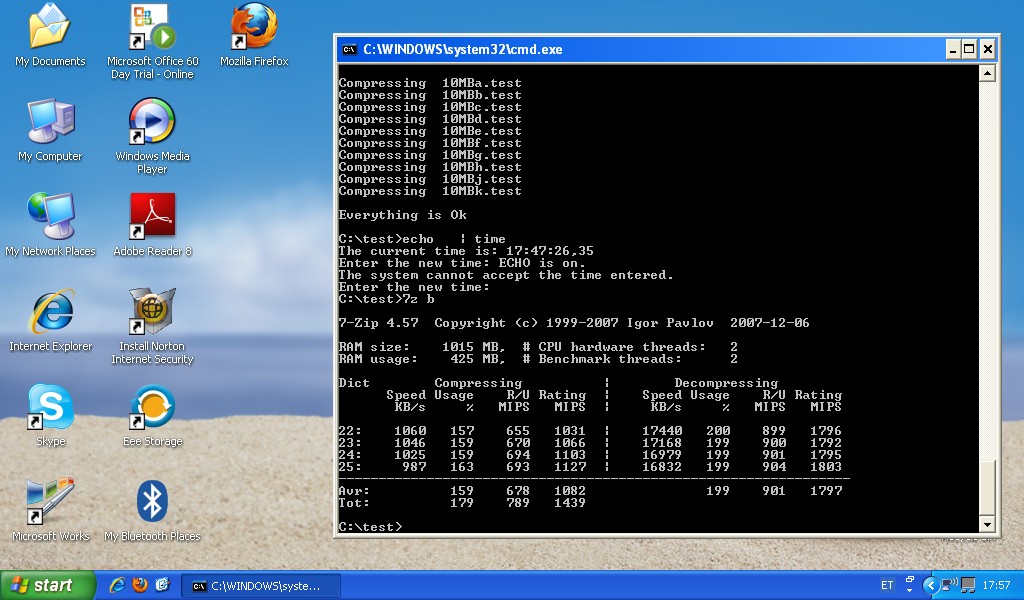Screen dimensions: 1024x600
Task: Click the 'RAM usage: 425 MB' line
Action: (x=421, y=358)
